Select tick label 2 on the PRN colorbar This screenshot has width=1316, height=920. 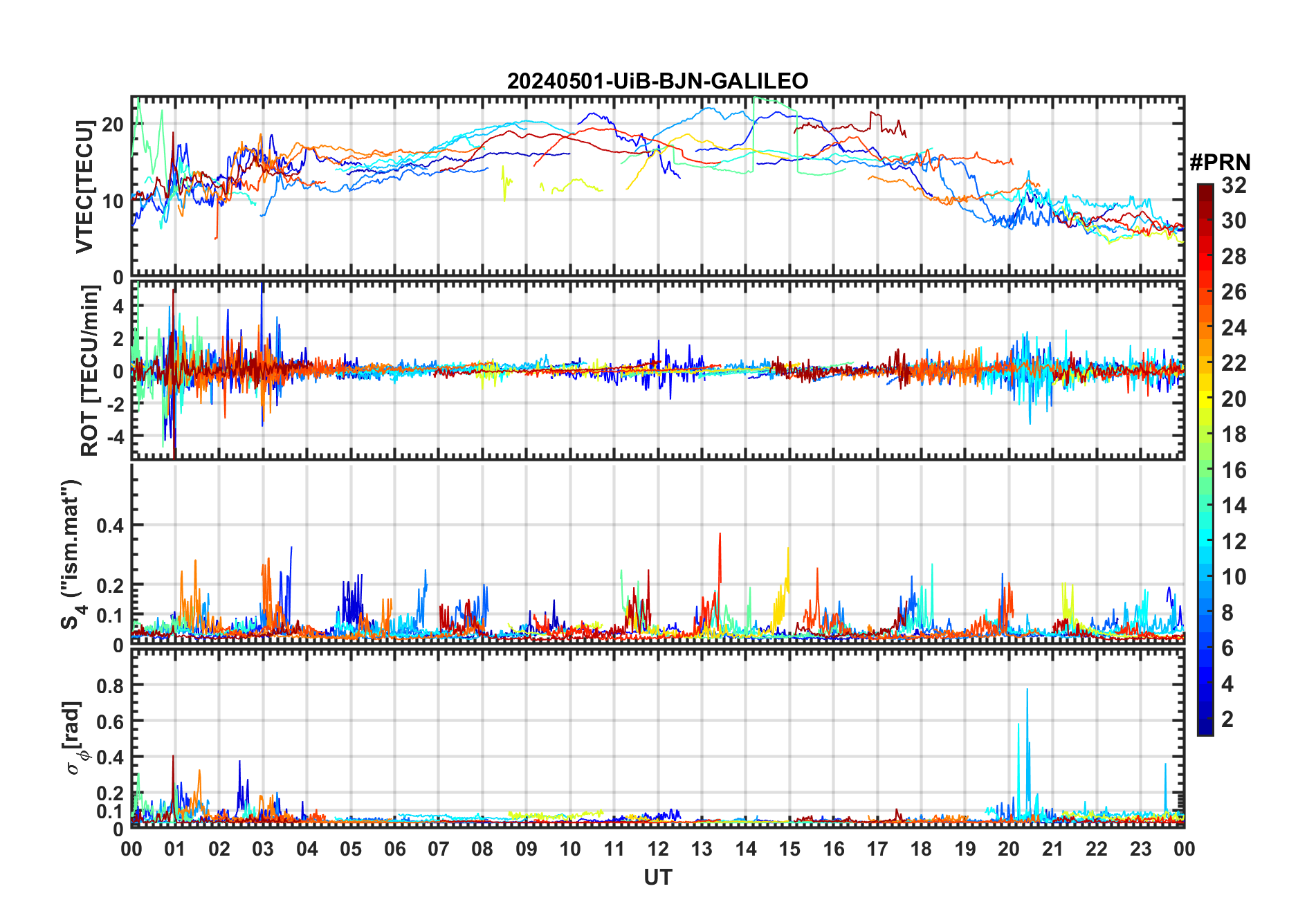pyautogui.click(x=1227, y=719)
